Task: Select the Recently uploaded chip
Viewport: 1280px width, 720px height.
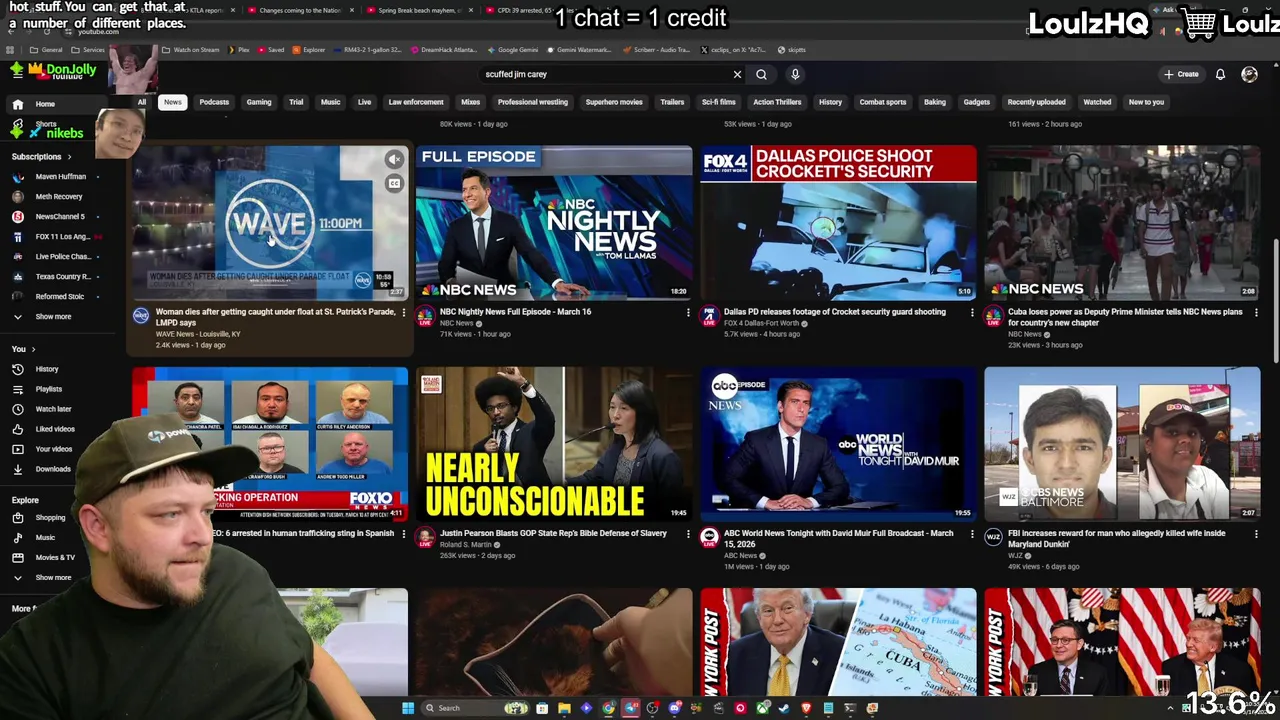Action: (1036, 102)
